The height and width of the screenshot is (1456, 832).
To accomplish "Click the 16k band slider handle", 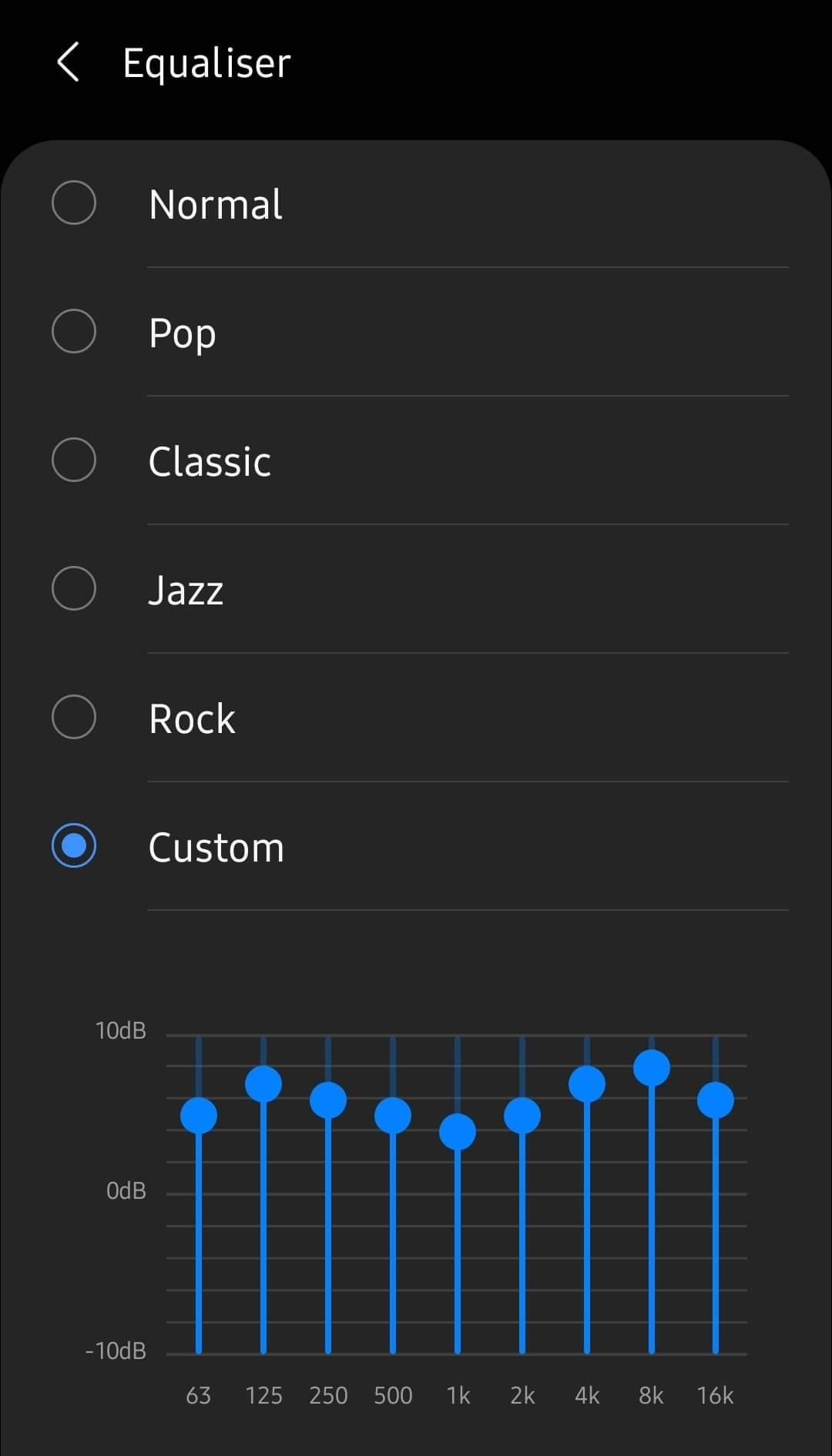I will point(716,1100).
